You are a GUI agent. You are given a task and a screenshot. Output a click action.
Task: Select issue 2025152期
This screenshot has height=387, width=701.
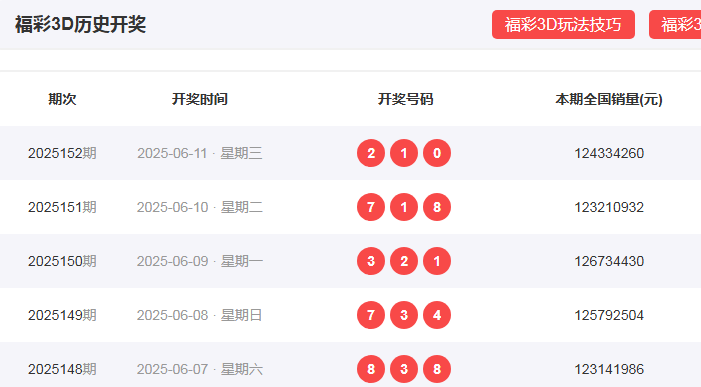pyautogui.click(x=62, y=153)
